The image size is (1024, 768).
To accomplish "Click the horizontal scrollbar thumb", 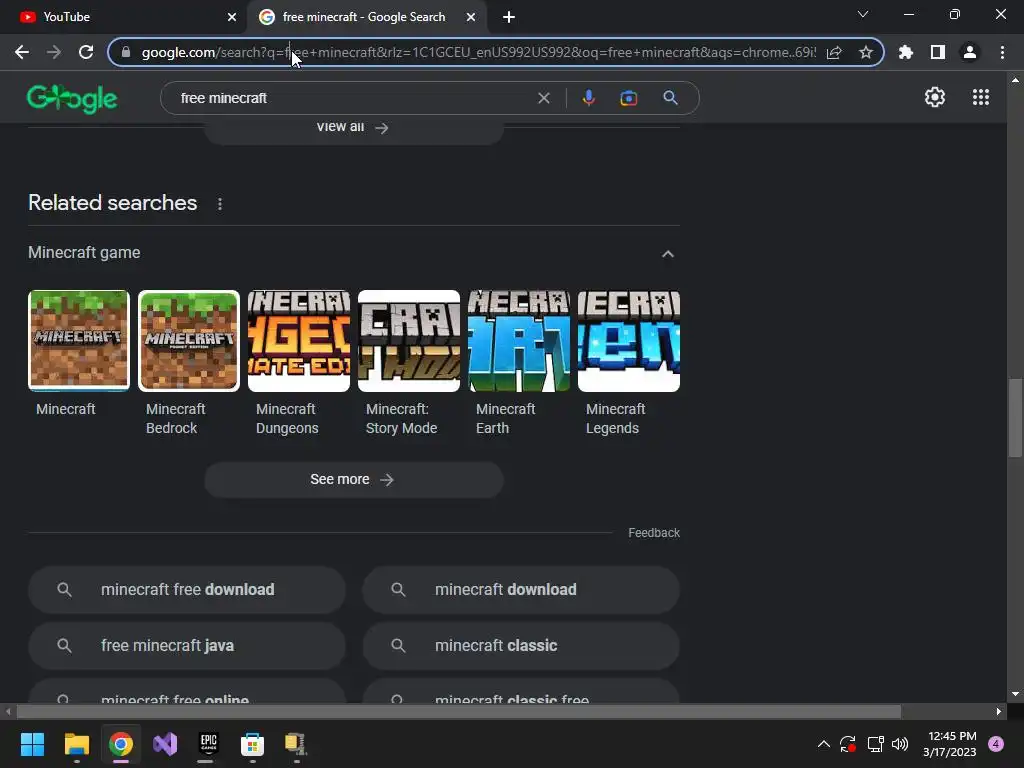I will click(458, 711).
